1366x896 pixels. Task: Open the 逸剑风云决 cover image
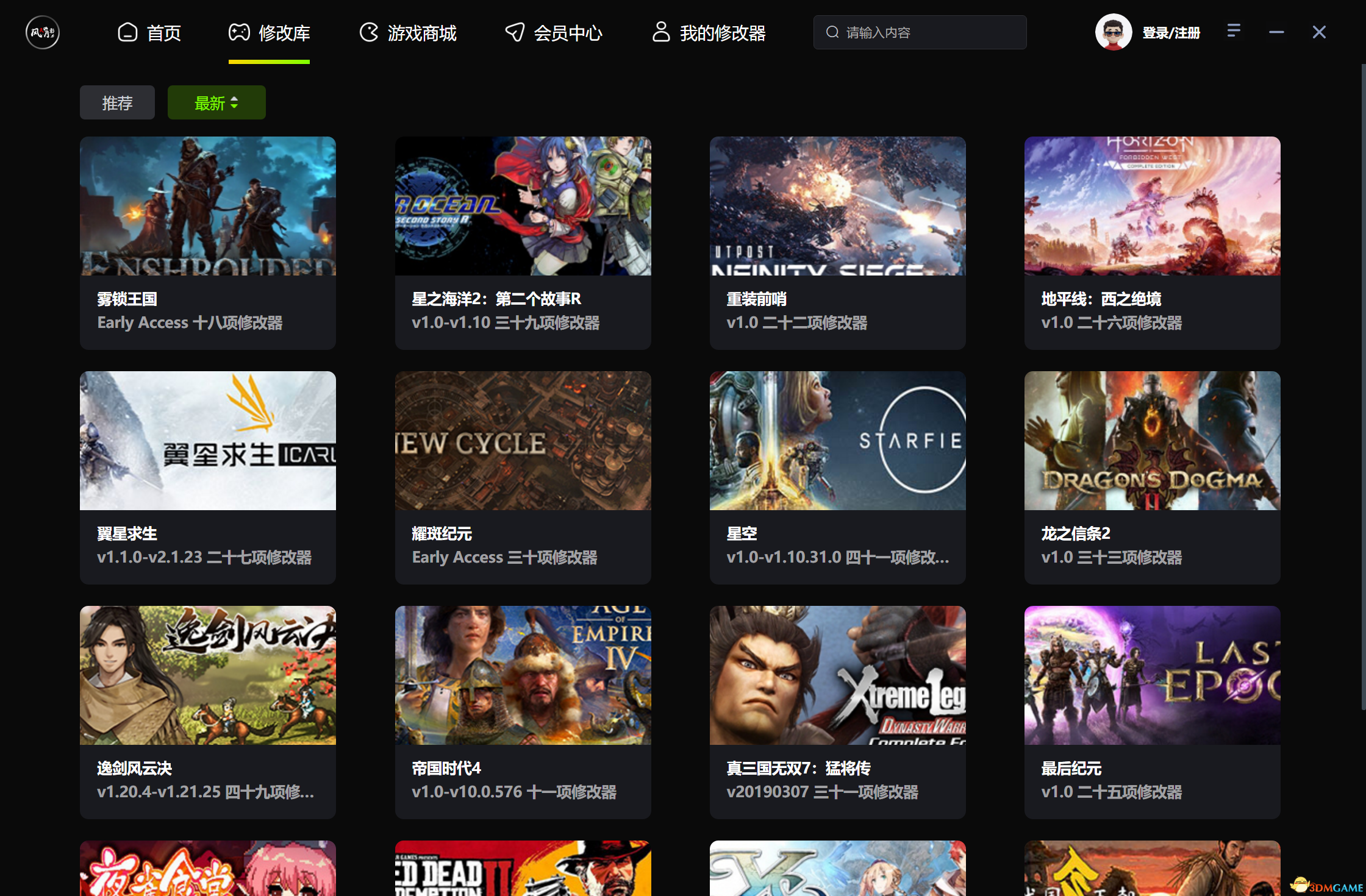tap(208, 675)
